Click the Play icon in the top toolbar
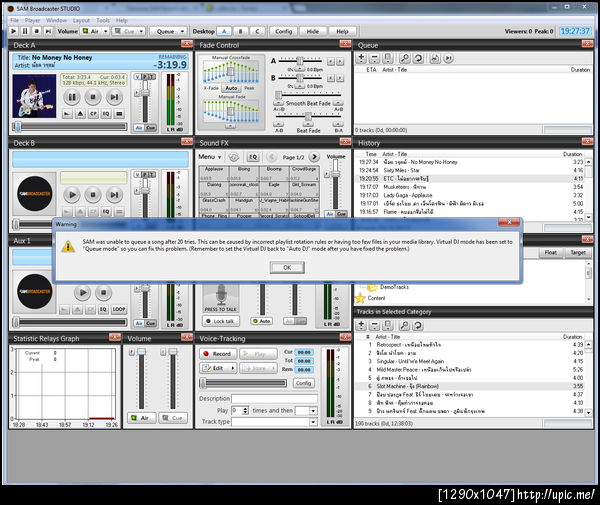Image resolution: width=600 pixels, height=505 pixels. pos(14,31)
